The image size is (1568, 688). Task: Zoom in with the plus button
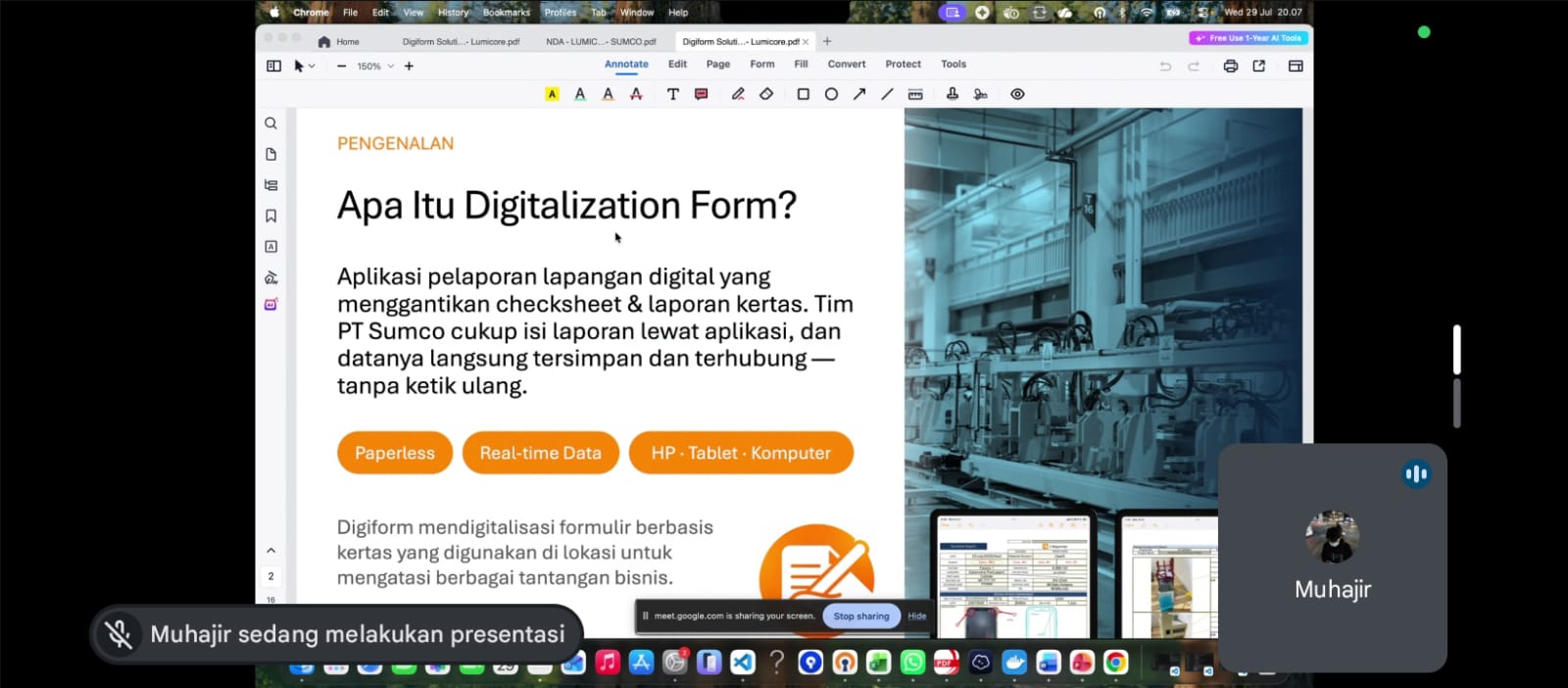tap(409, 66)
